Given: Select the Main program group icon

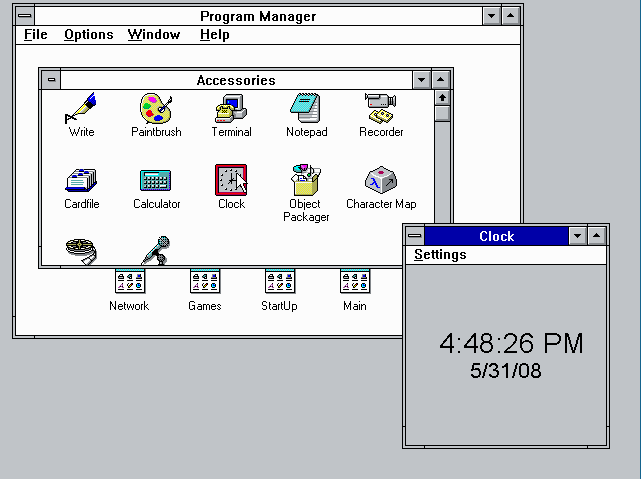Looking at the screenshot, I should point(355,281).
